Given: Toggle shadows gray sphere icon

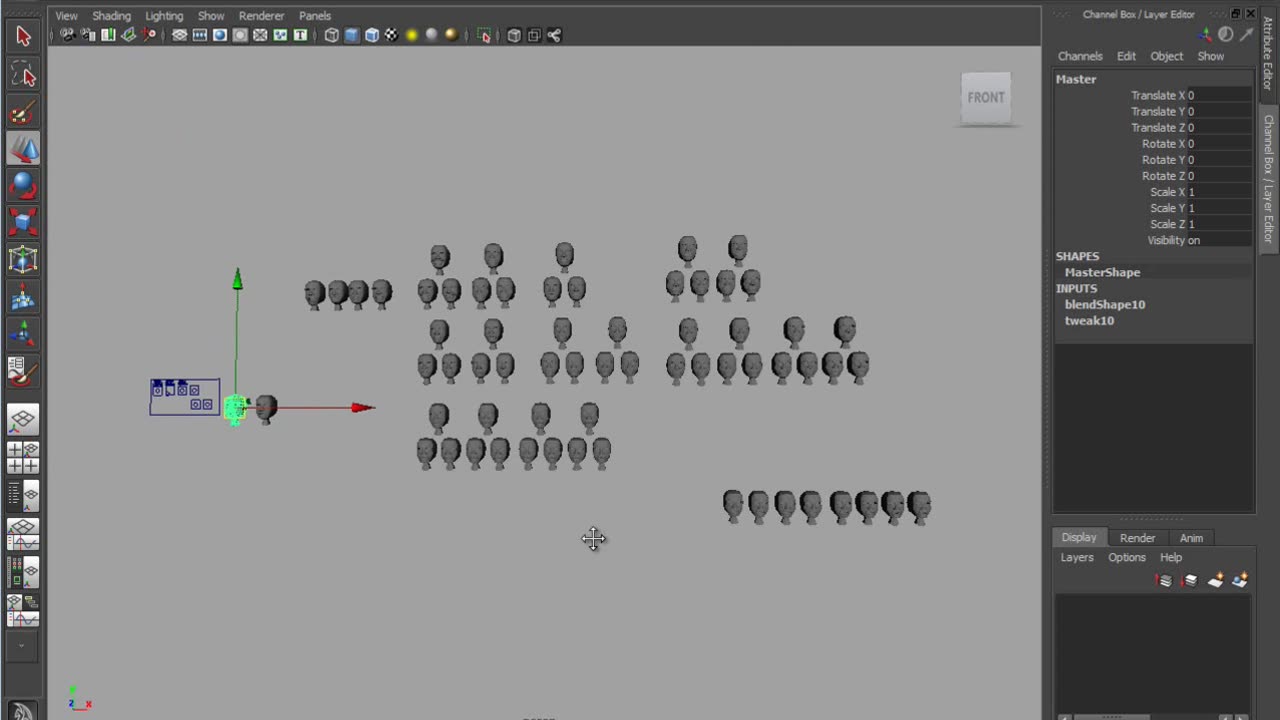Looking at the screenshot, I should [x=432, y=35].
